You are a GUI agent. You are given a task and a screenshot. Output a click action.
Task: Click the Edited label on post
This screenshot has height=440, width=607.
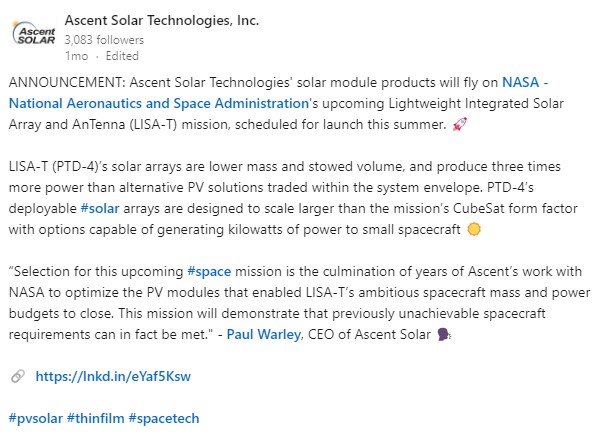[x=122, y=56]
